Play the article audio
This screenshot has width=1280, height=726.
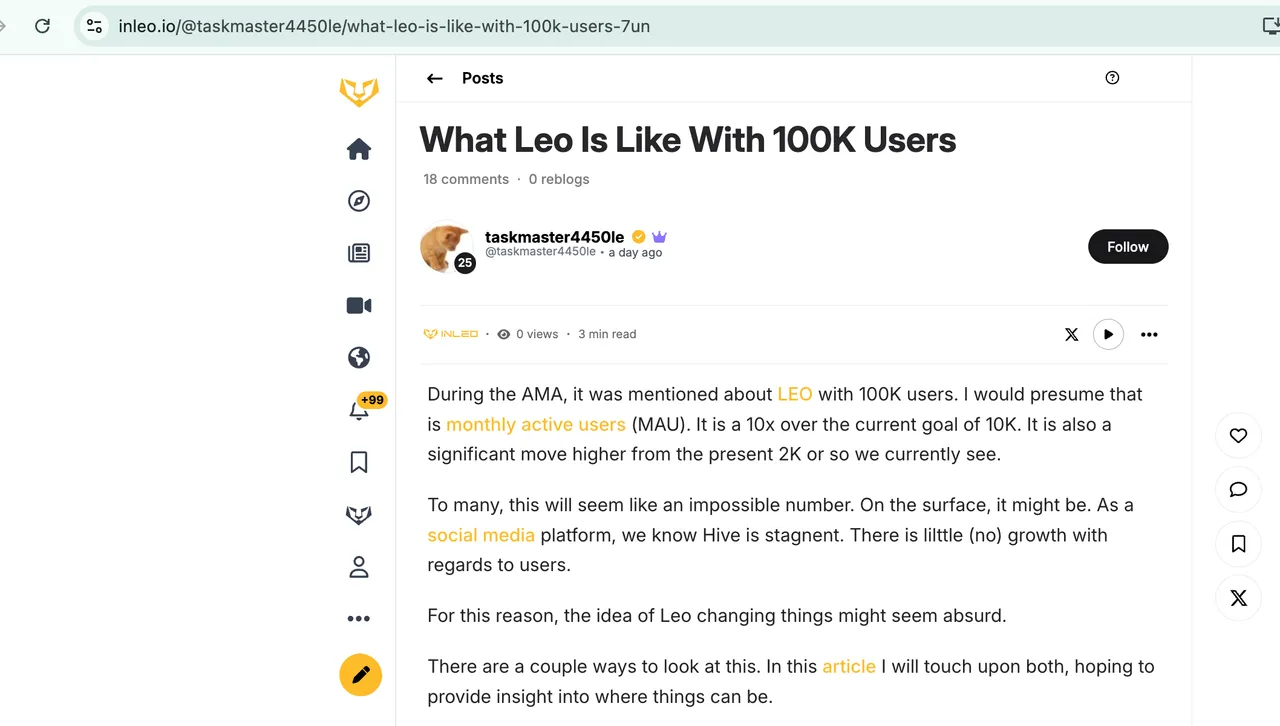(x=1108, y=334)
